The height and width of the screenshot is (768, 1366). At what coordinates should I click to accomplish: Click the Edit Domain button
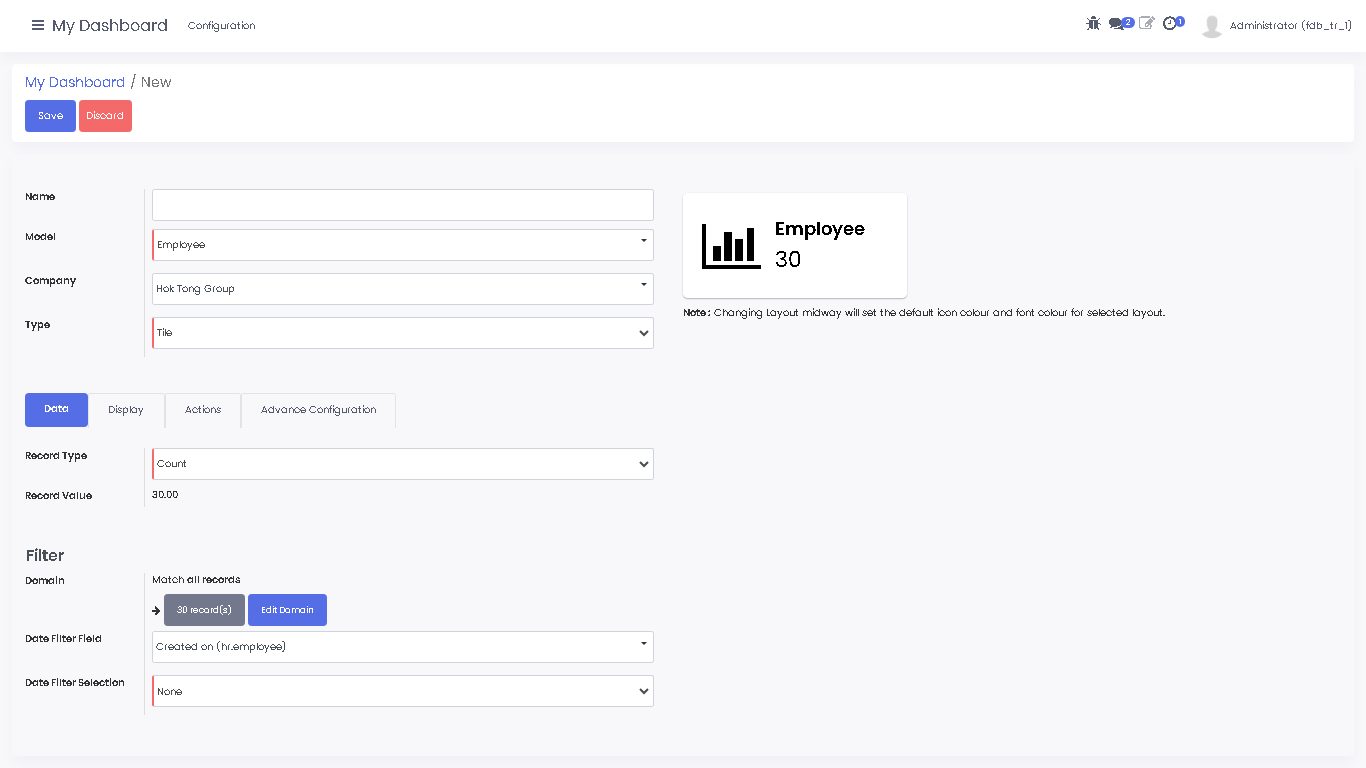tap(287, 610)
